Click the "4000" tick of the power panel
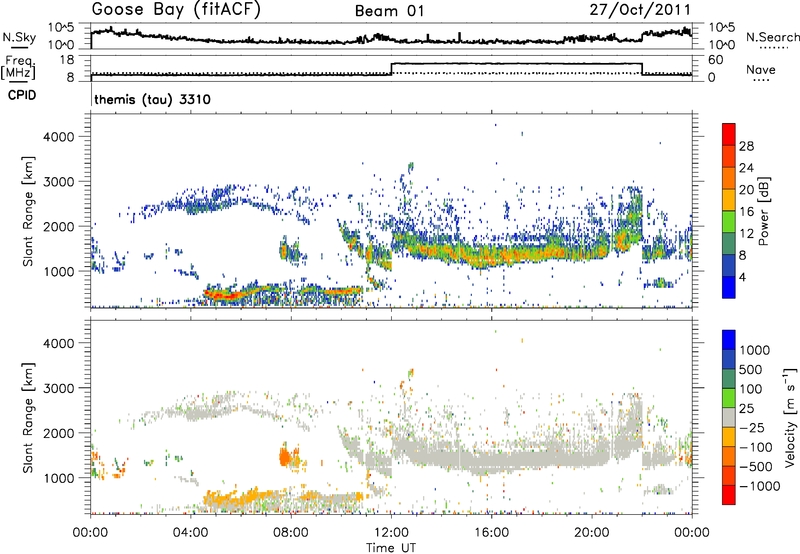The width and height of the screenshot is (800, 554). tap(58, 137)
